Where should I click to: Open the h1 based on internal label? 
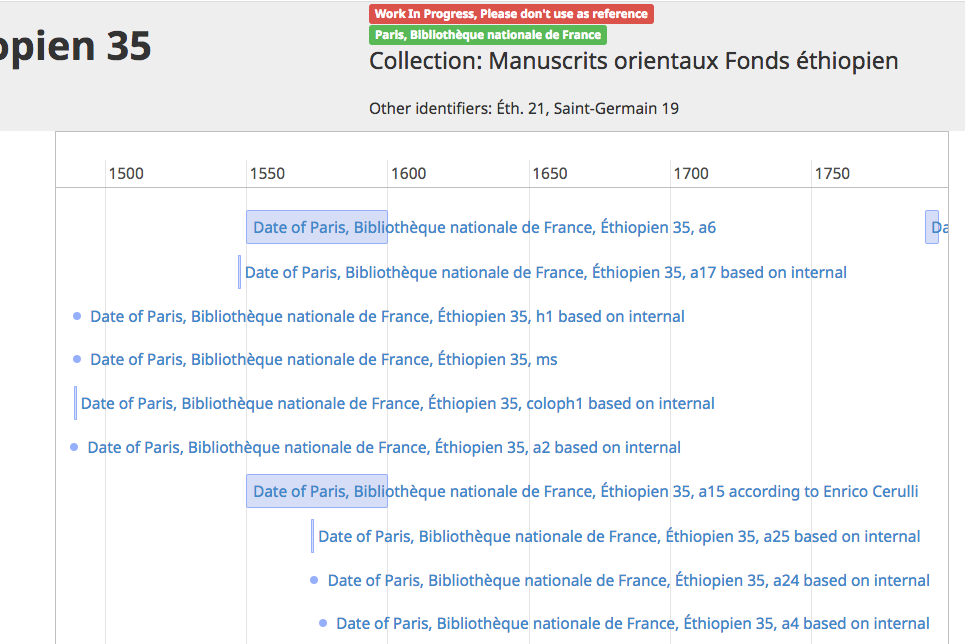coord(387,316)
